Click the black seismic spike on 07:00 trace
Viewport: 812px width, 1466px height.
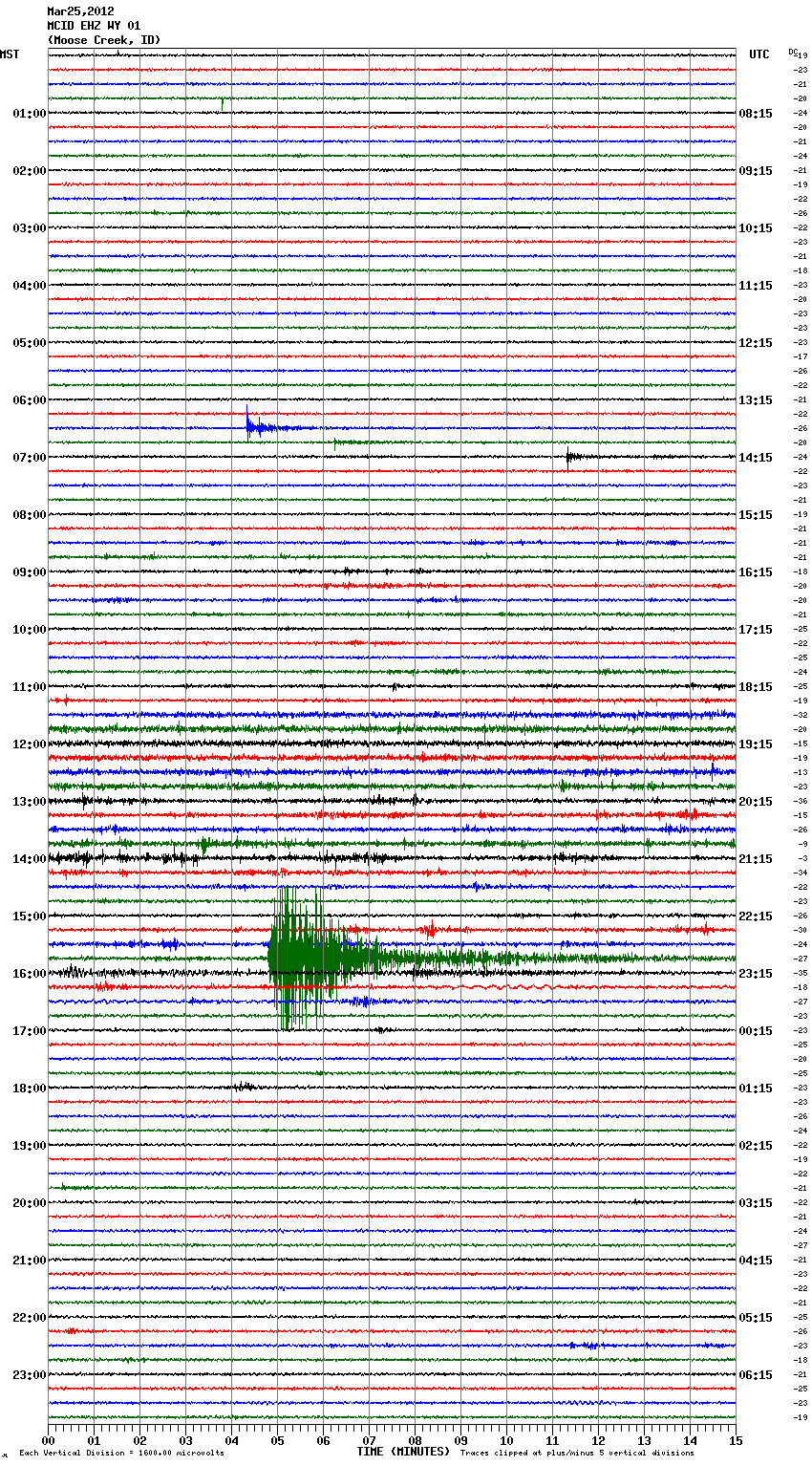(570, 457)
